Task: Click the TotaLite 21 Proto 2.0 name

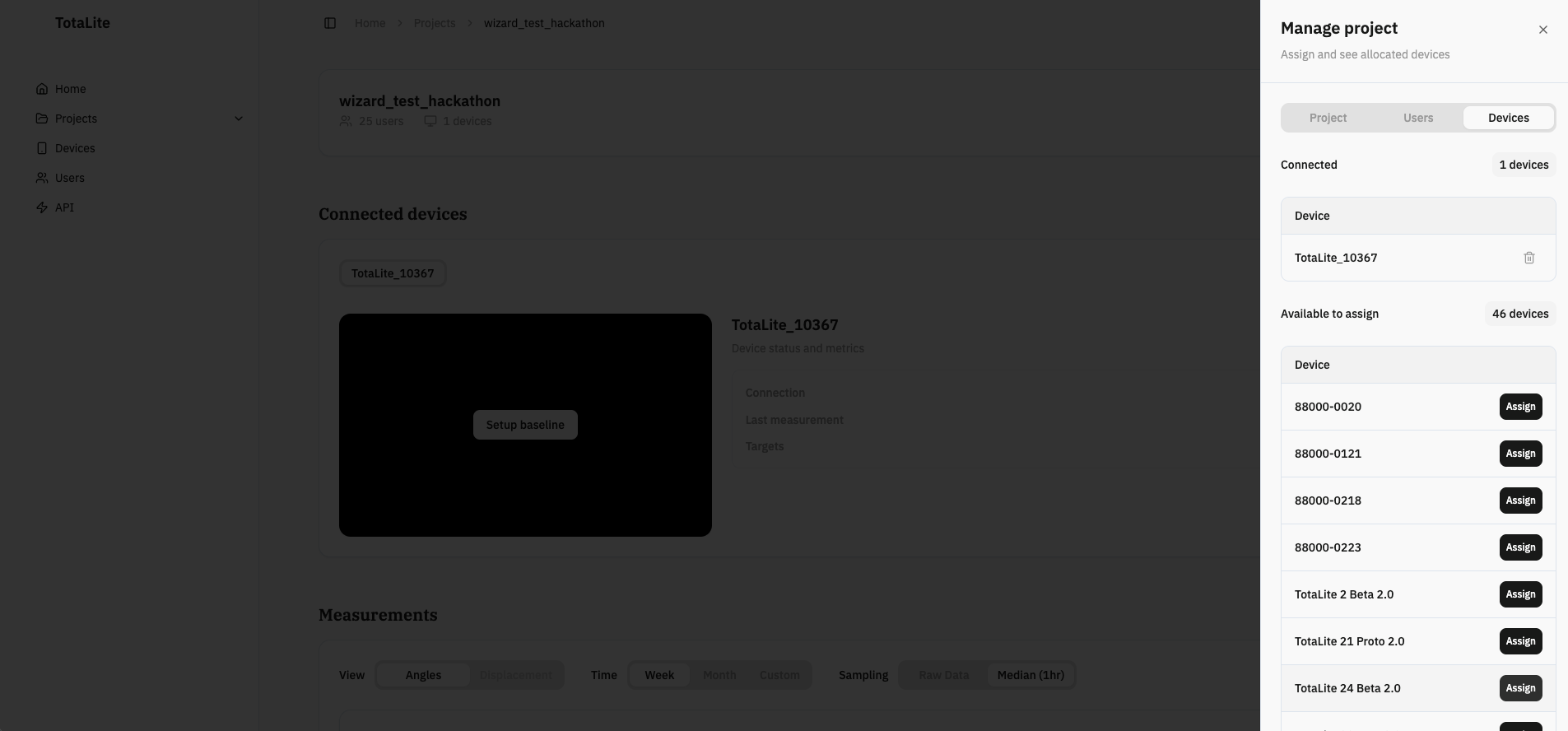Action: point(1350,641)
